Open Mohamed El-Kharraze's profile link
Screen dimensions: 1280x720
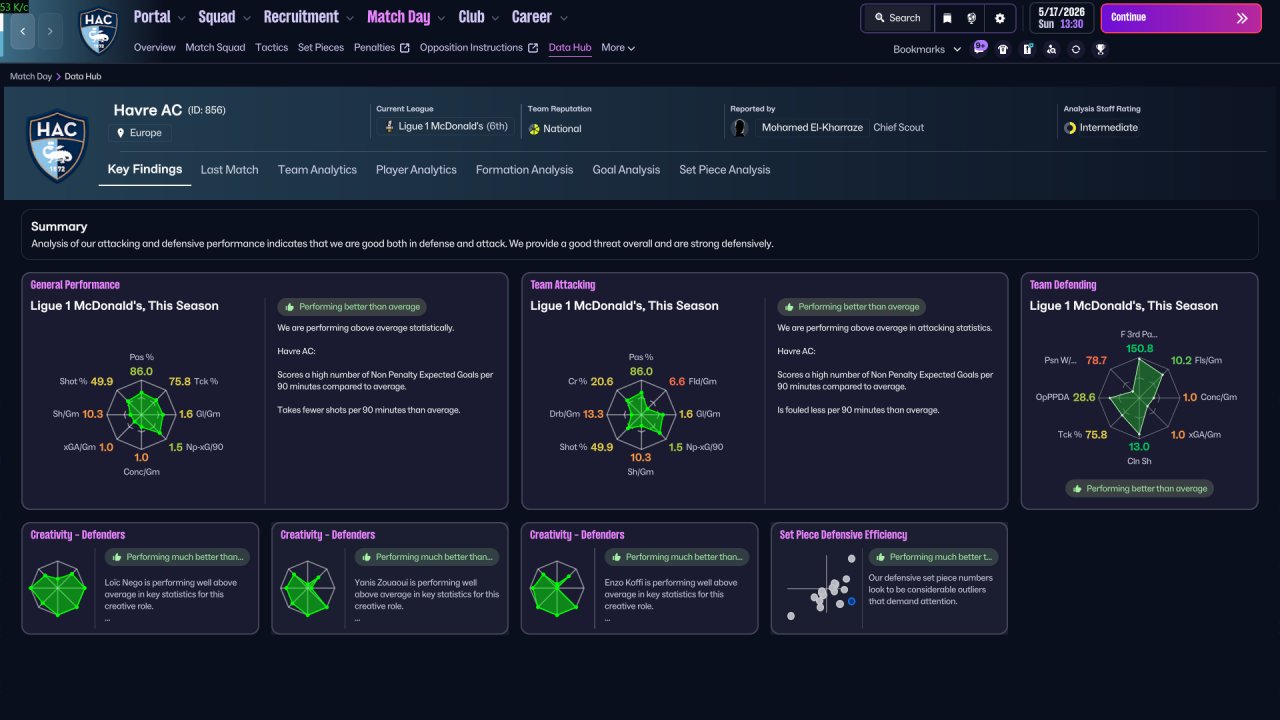812,128
